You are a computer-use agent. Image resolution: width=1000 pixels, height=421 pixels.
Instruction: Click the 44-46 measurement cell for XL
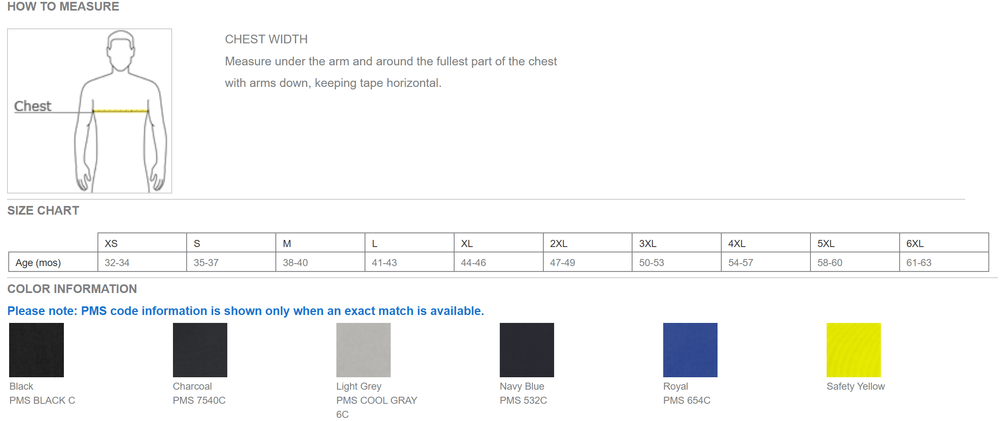tap(473, 262)
